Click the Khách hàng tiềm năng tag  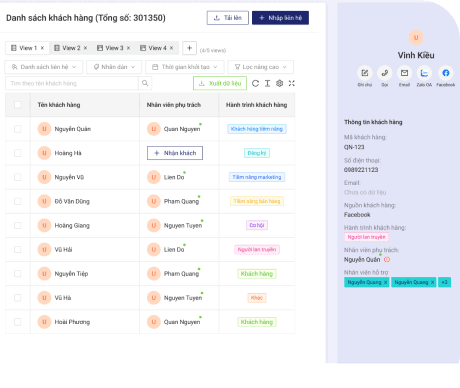[257, 129]
